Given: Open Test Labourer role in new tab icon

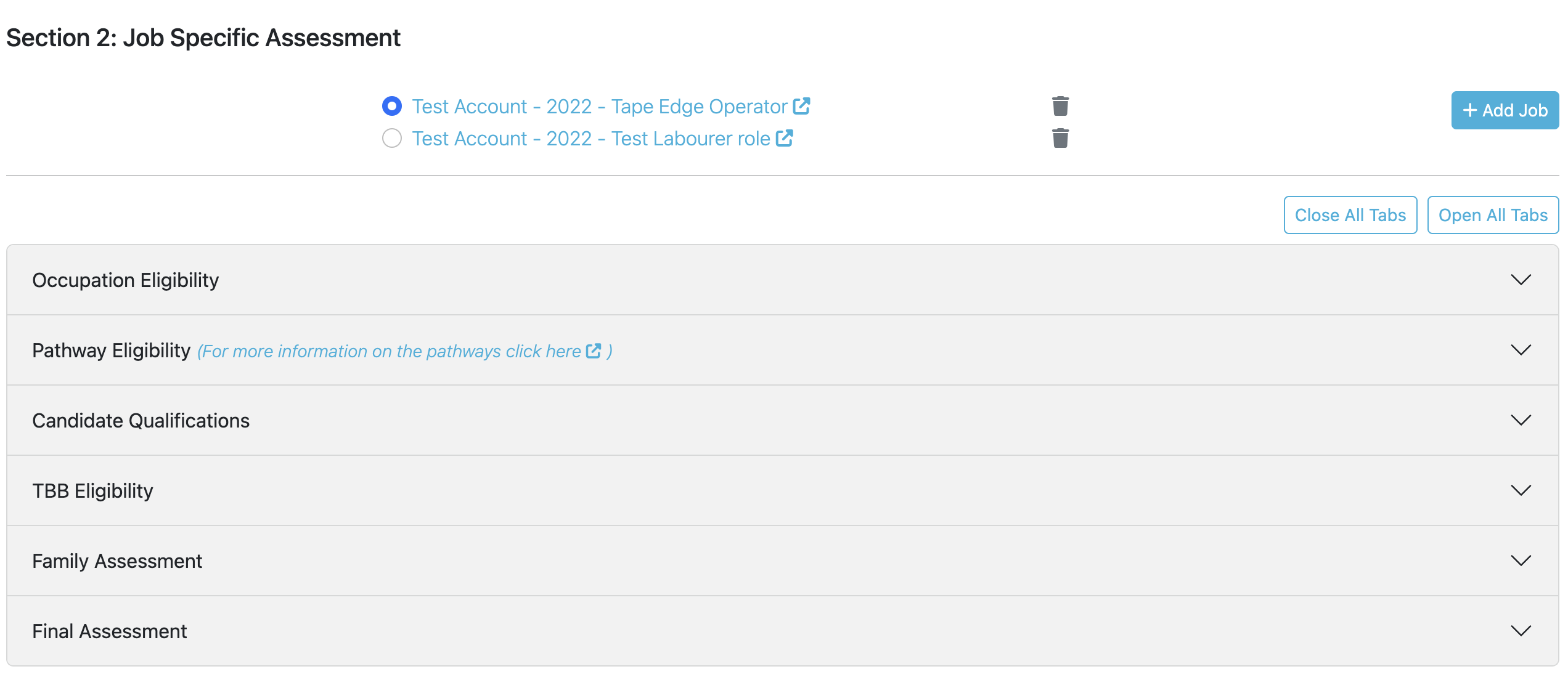Looking at the screenshot, I should pyautogui.click(x=783, y=138).
